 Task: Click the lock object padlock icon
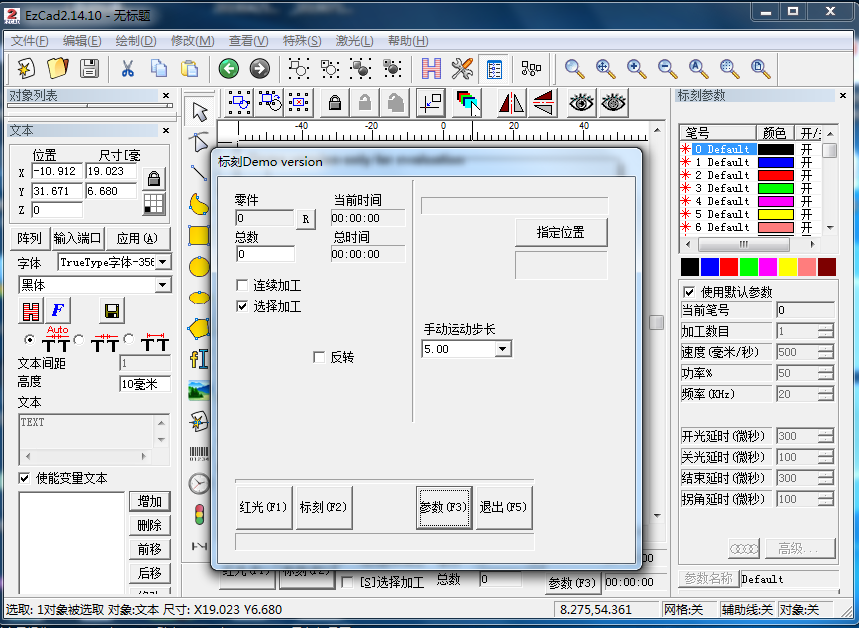tap(335, 102)
